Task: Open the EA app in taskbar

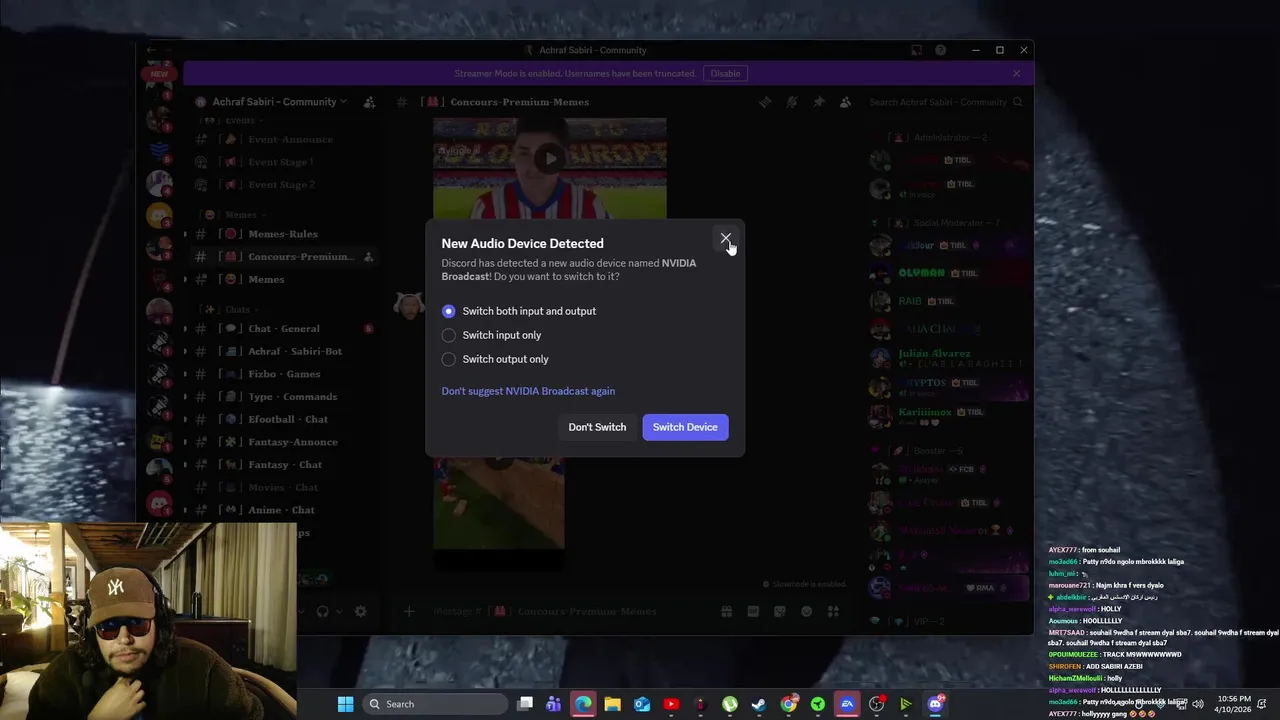Action: tap(848, 704)
